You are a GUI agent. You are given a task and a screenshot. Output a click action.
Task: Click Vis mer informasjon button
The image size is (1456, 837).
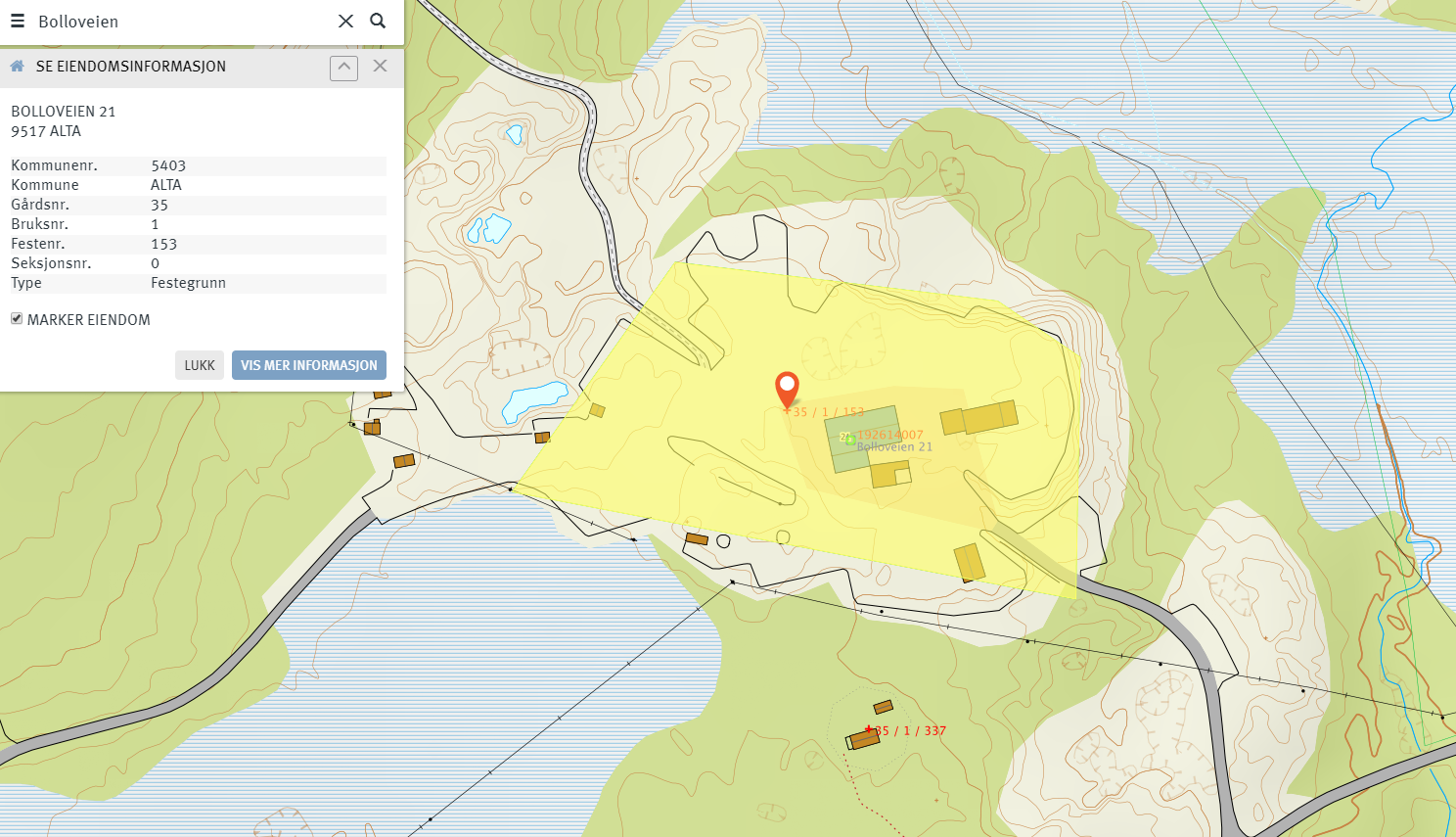point(308,365)
